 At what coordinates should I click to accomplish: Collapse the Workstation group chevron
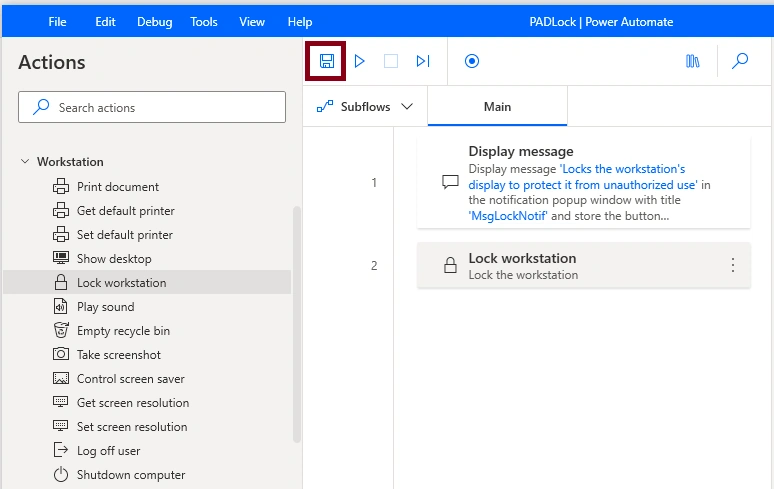point(25,161)
